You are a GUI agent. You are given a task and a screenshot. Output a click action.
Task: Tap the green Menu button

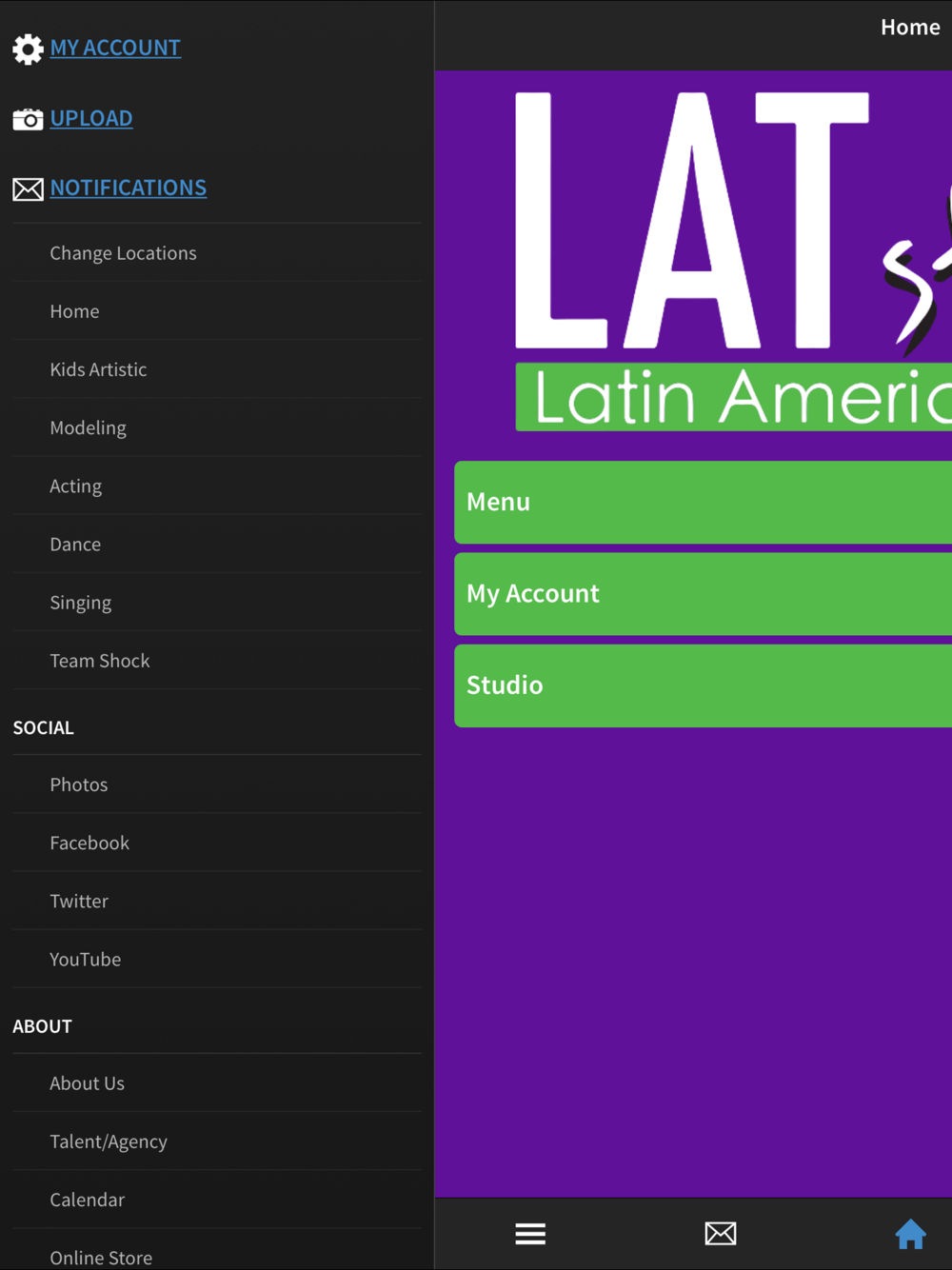point(704,503)
